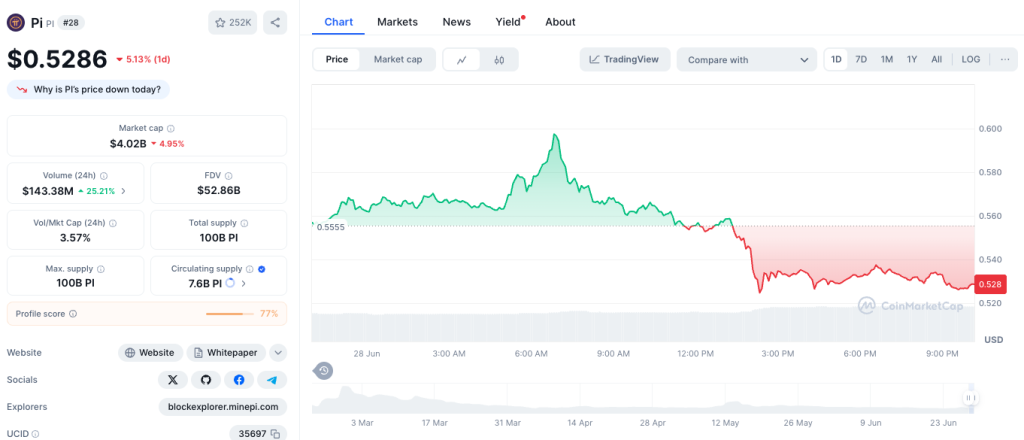Screen dimensions: 1024x440
Task: Open the Facebook social link
Action: [239, 380]
